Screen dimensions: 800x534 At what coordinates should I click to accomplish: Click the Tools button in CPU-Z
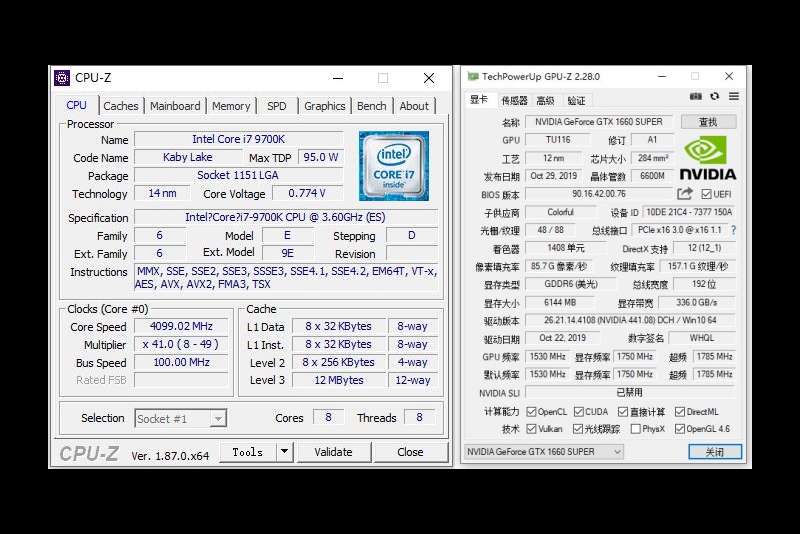[x=247, y=452]
